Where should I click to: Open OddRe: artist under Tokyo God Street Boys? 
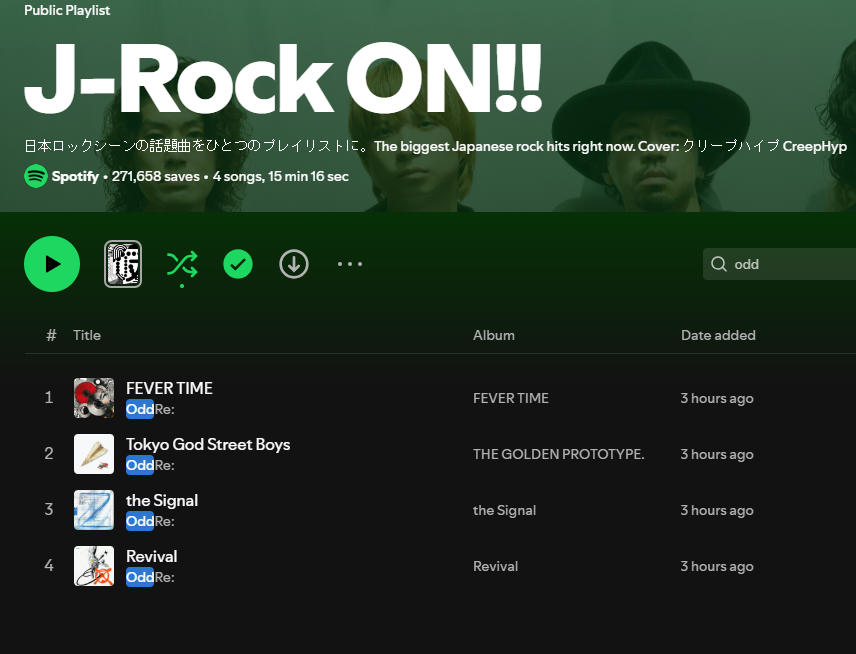click(x=150, y=466)
